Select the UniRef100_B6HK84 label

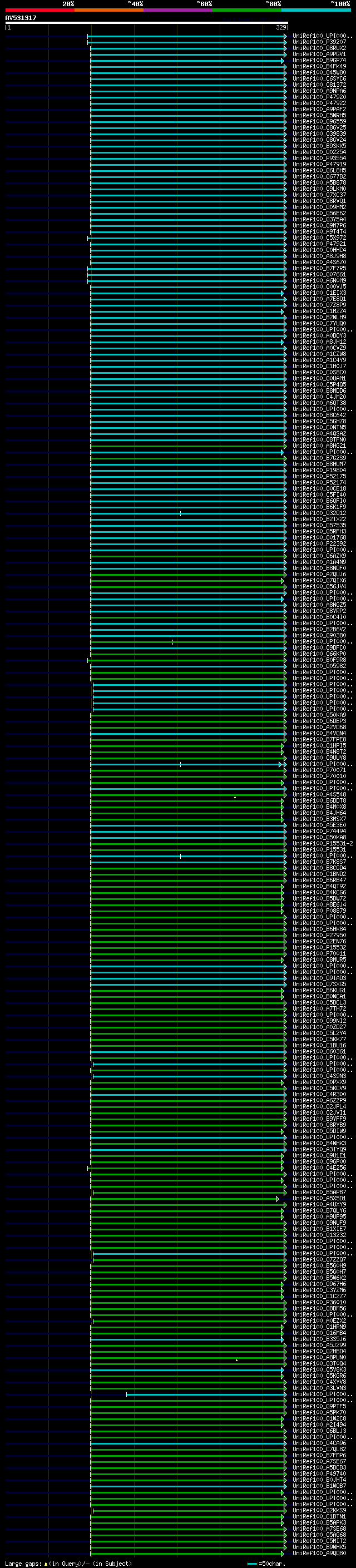(319, 929)
